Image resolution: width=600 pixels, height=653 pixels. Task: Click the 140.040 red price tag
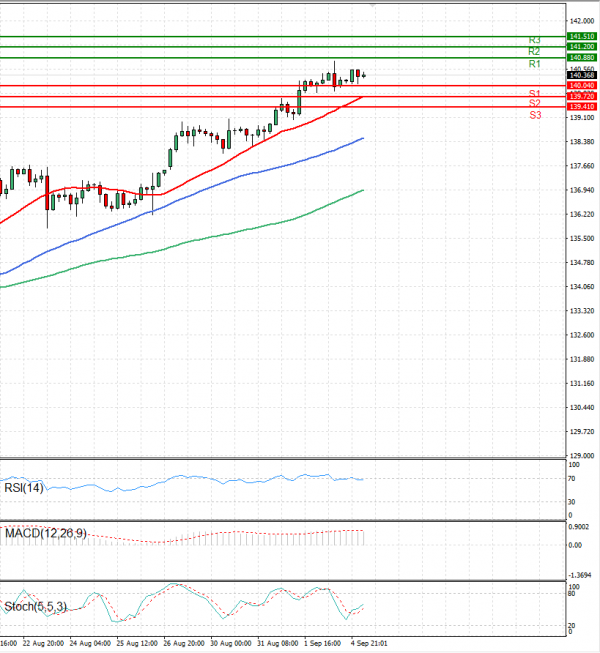click(582, 86)
